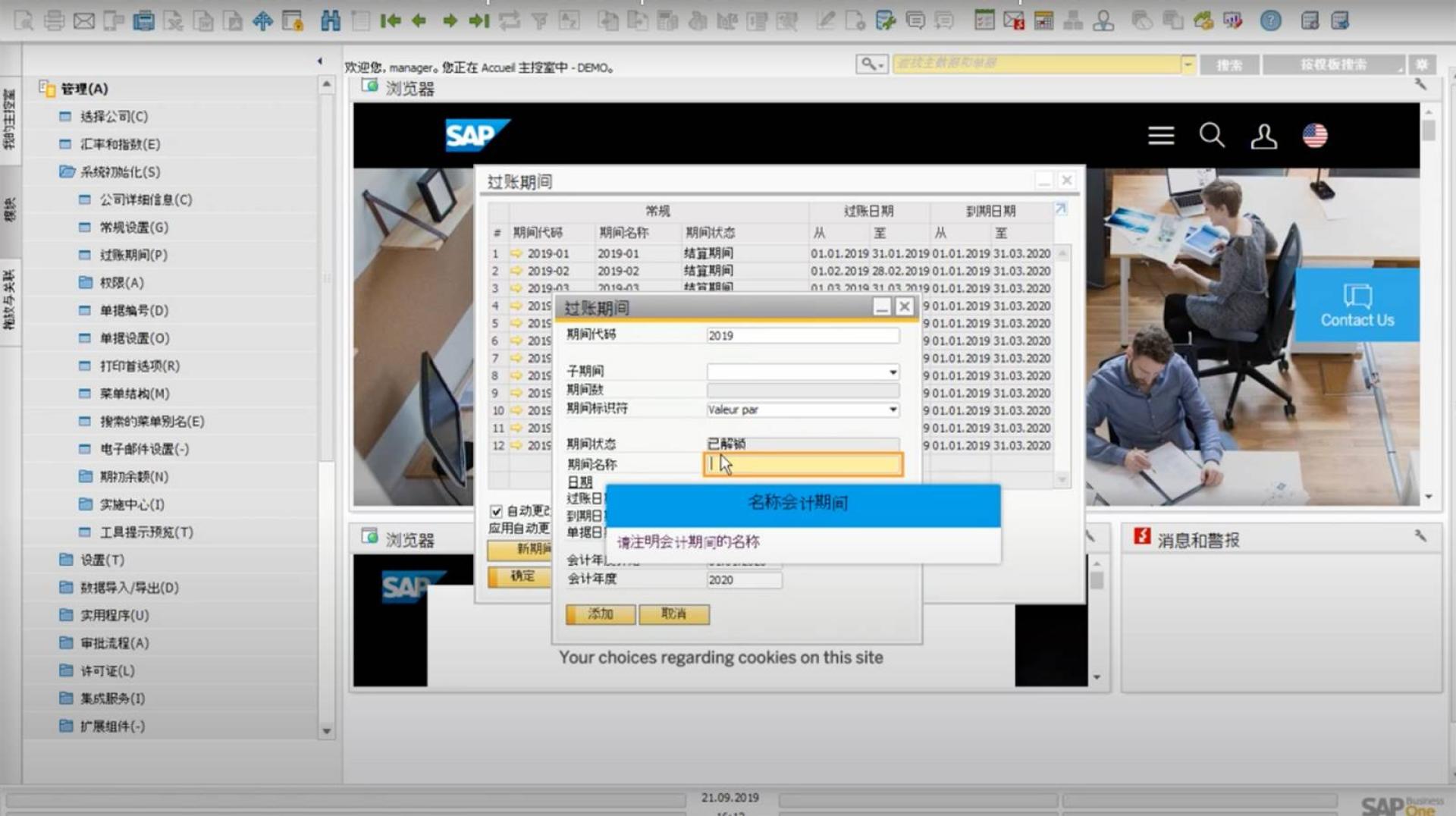
Task: Open the 子期间 dropdown list
Action: pos(893,372)
